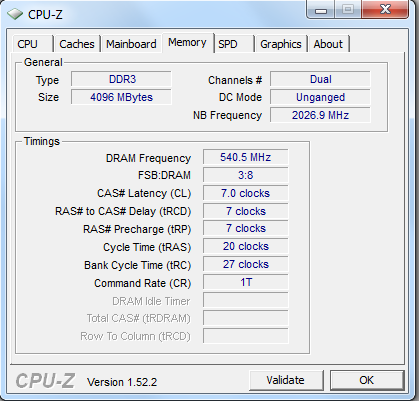Image resolution: width=419 pixels, height=401 pixels.
Task: Switch to the Graphics tab
Action: (281, 44)
